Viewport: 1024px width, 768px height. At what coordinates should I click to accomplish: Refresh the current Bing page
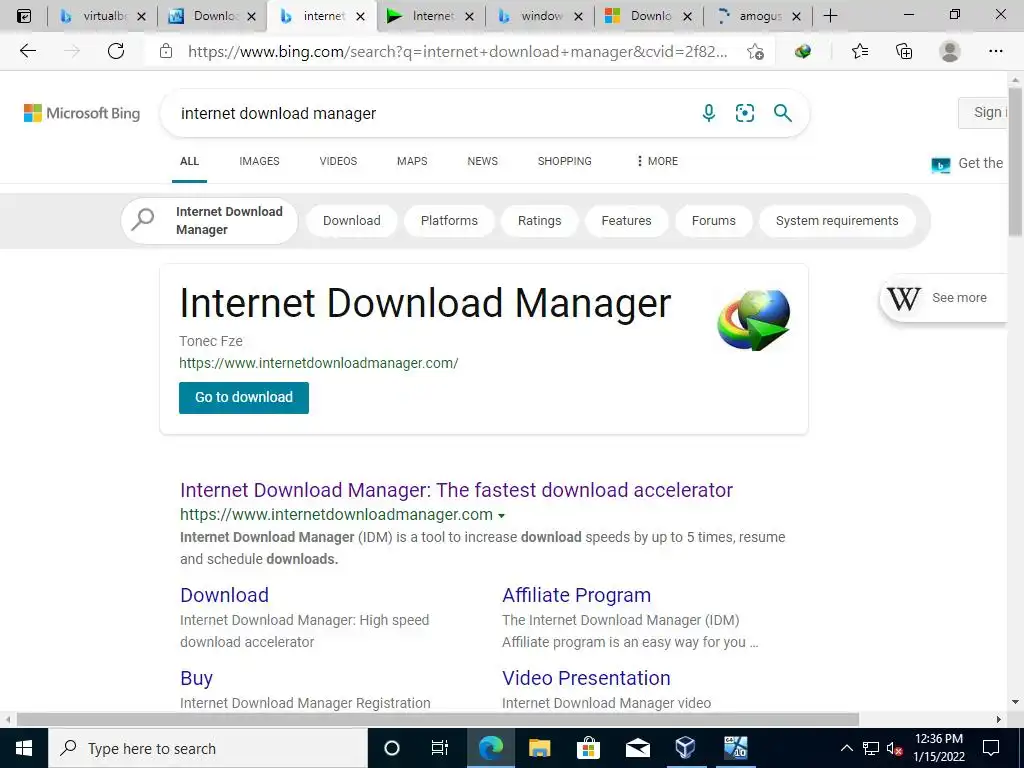coord(116,51)
